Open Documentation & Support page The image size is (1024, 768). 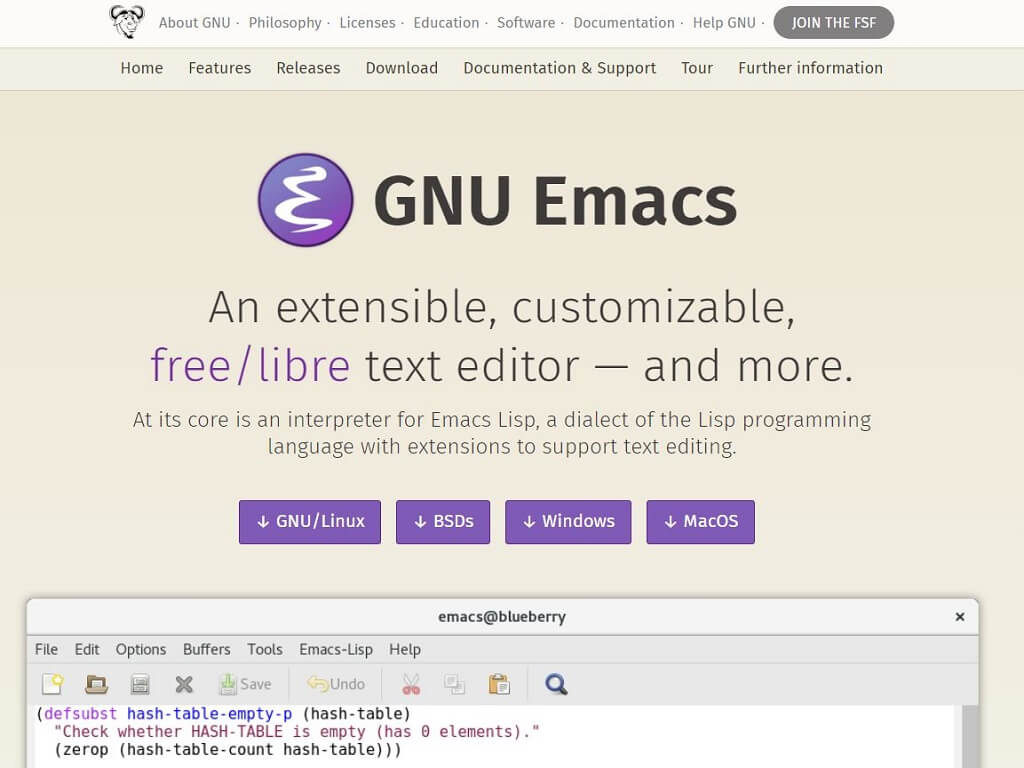point(560,68)
